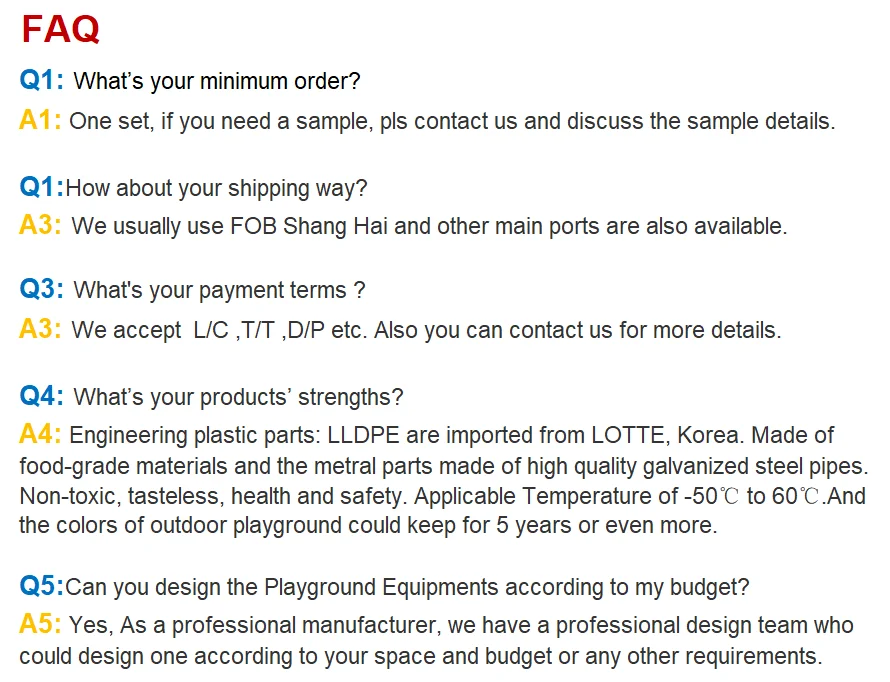Viewport: 890px width, 682px height.
Task: Click the blue Q3 payment terms label
Action: 41,288
